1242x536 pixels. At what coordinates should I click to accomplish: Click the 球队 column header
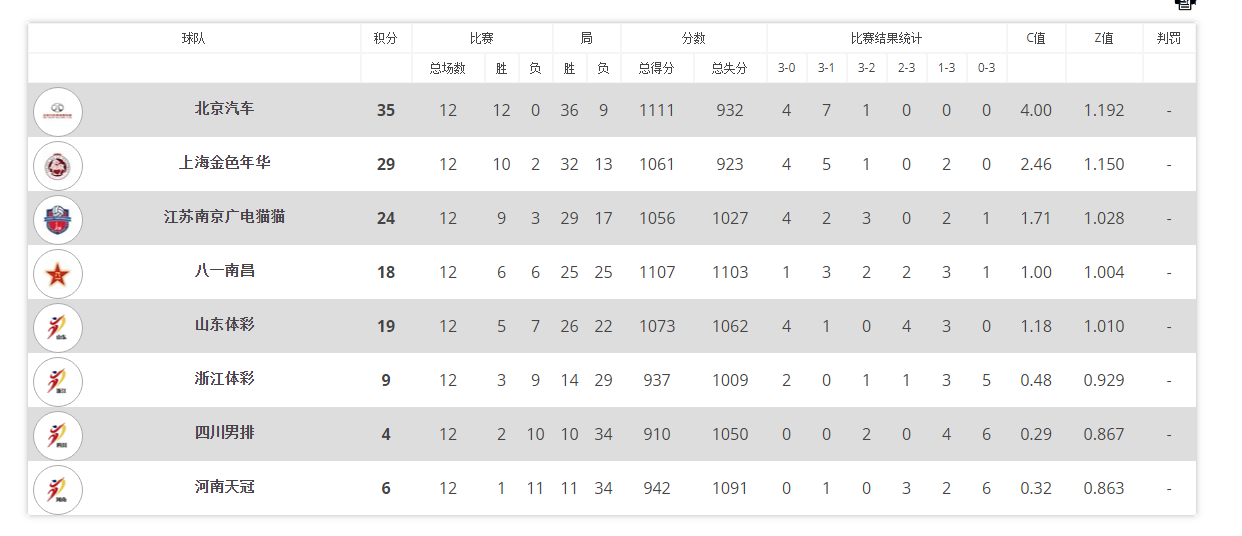[194, 38]
